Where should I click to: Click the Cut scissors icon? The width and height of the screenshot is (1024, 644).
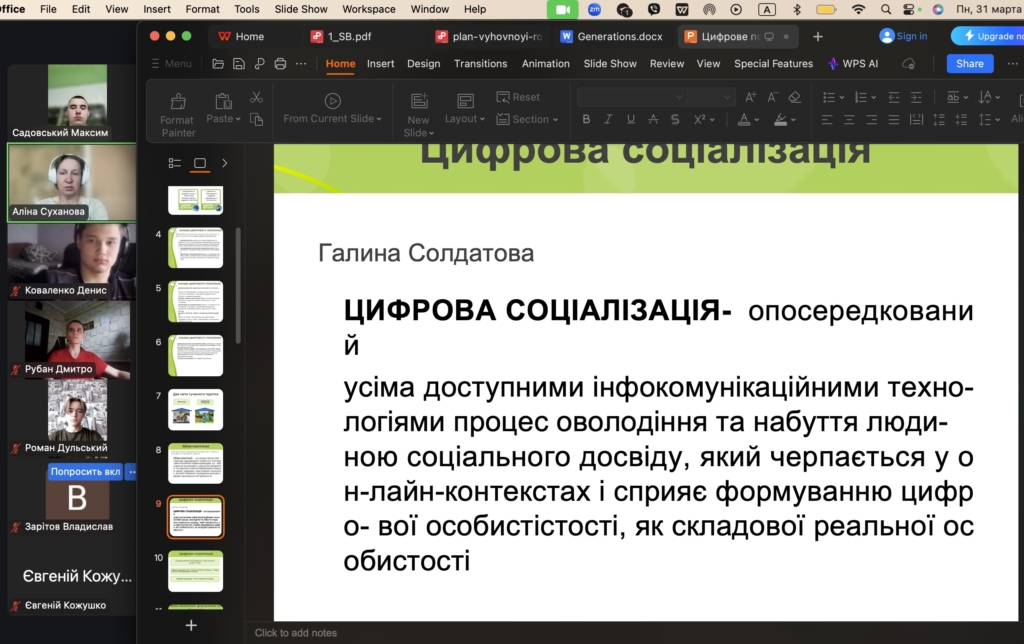coord(256,97)
